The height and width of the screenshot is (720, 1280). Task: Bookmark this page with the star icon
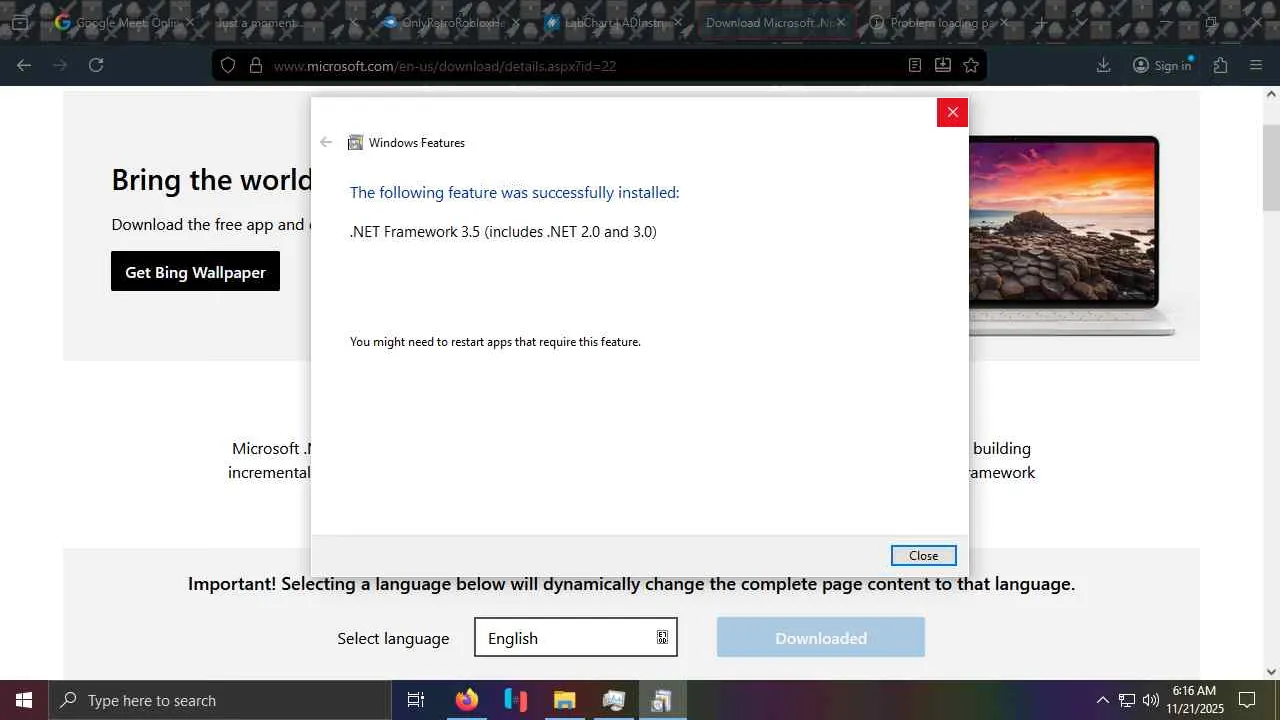pyautogui.click(x=971, y=65)
